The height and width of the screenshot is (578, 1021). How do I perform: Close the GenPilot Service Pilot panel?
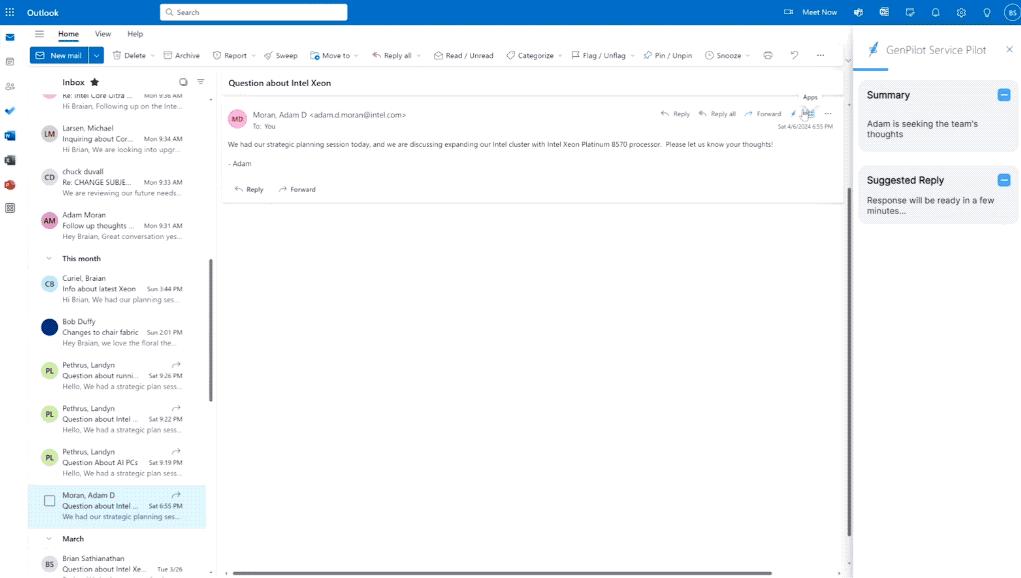pos(1009,49)
